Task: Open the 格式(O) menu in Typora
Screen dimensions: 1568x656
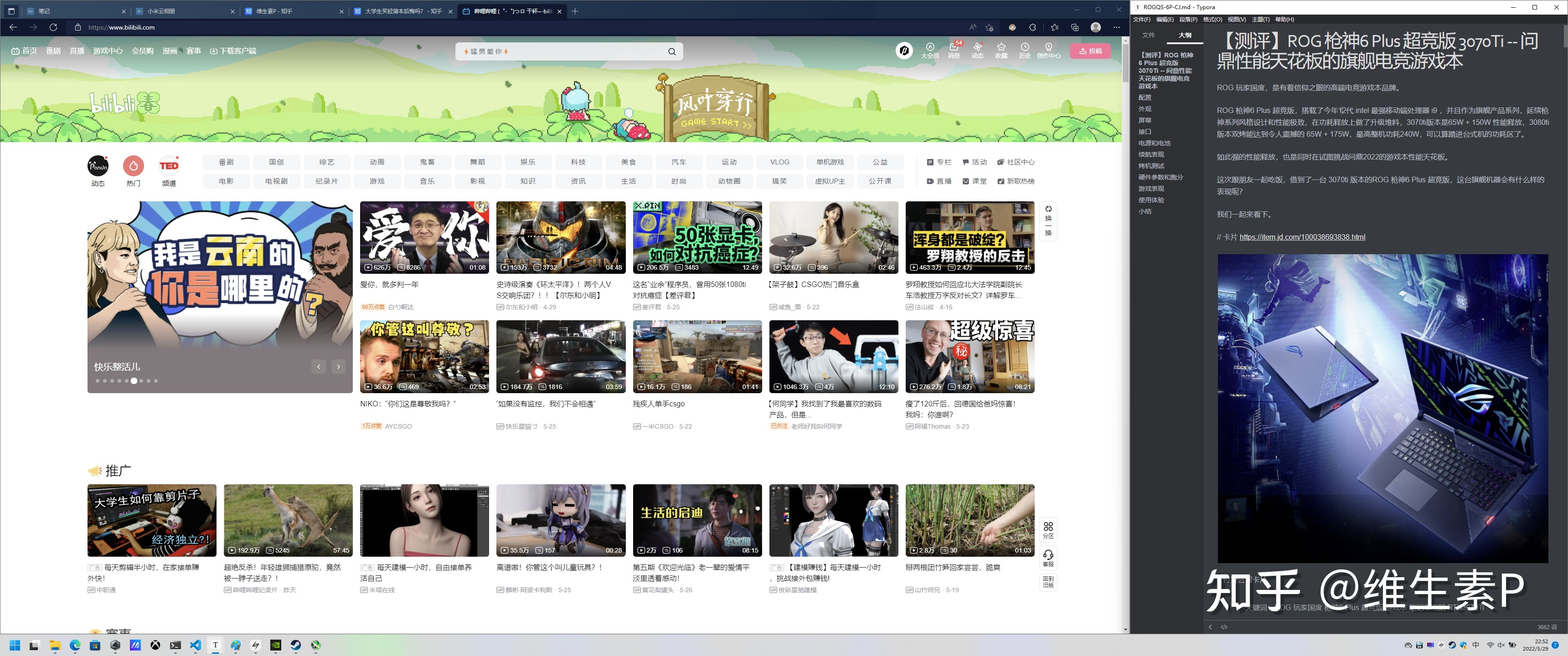Action: tap(1212, 20)
